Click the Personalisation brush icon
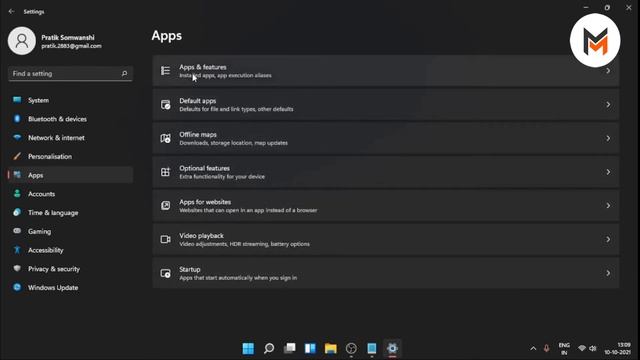 [x=17, y=156]
